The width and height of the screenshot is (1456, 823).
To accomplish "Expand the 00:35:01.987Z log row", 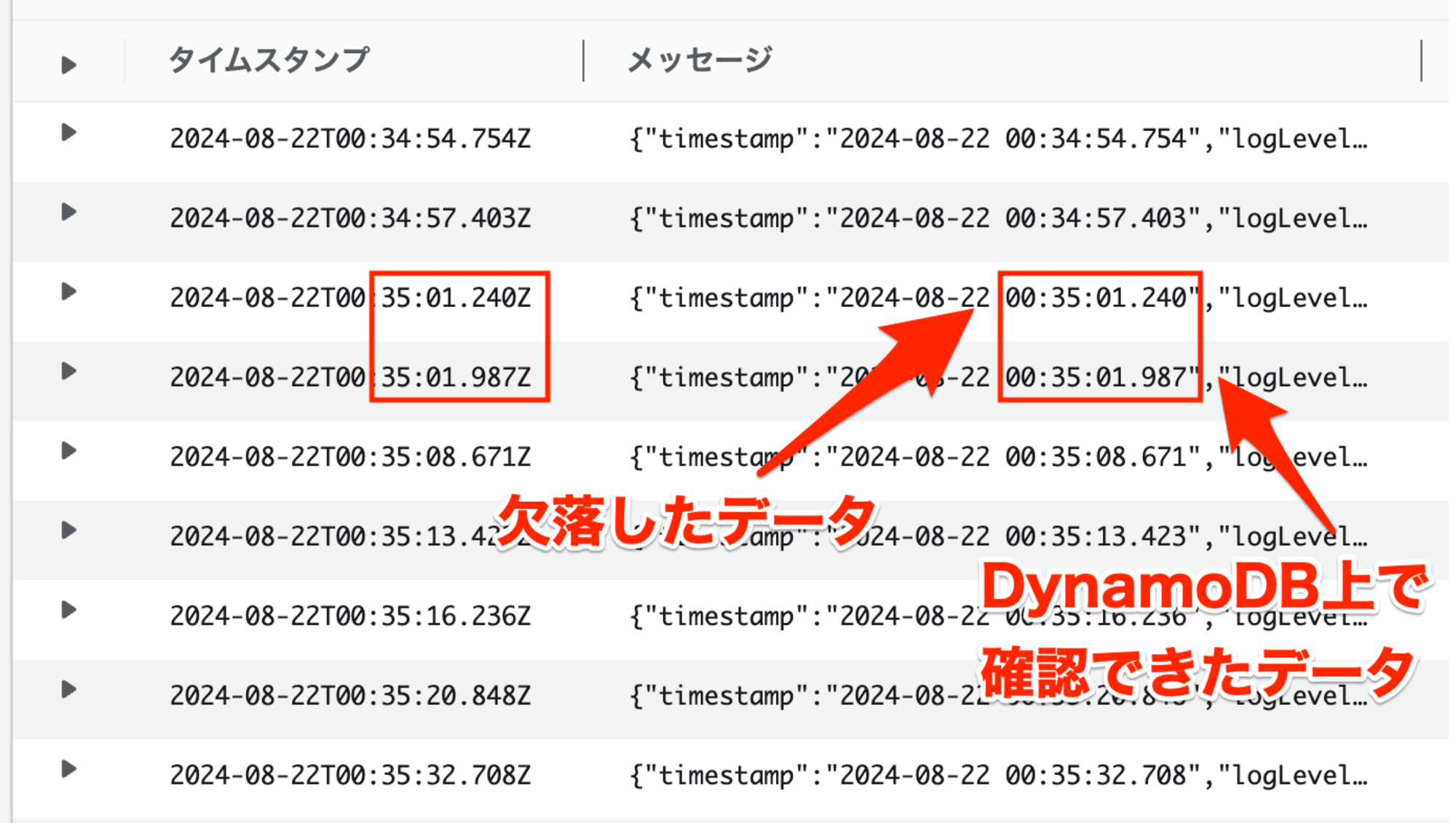I will click(x=68, y=371).
